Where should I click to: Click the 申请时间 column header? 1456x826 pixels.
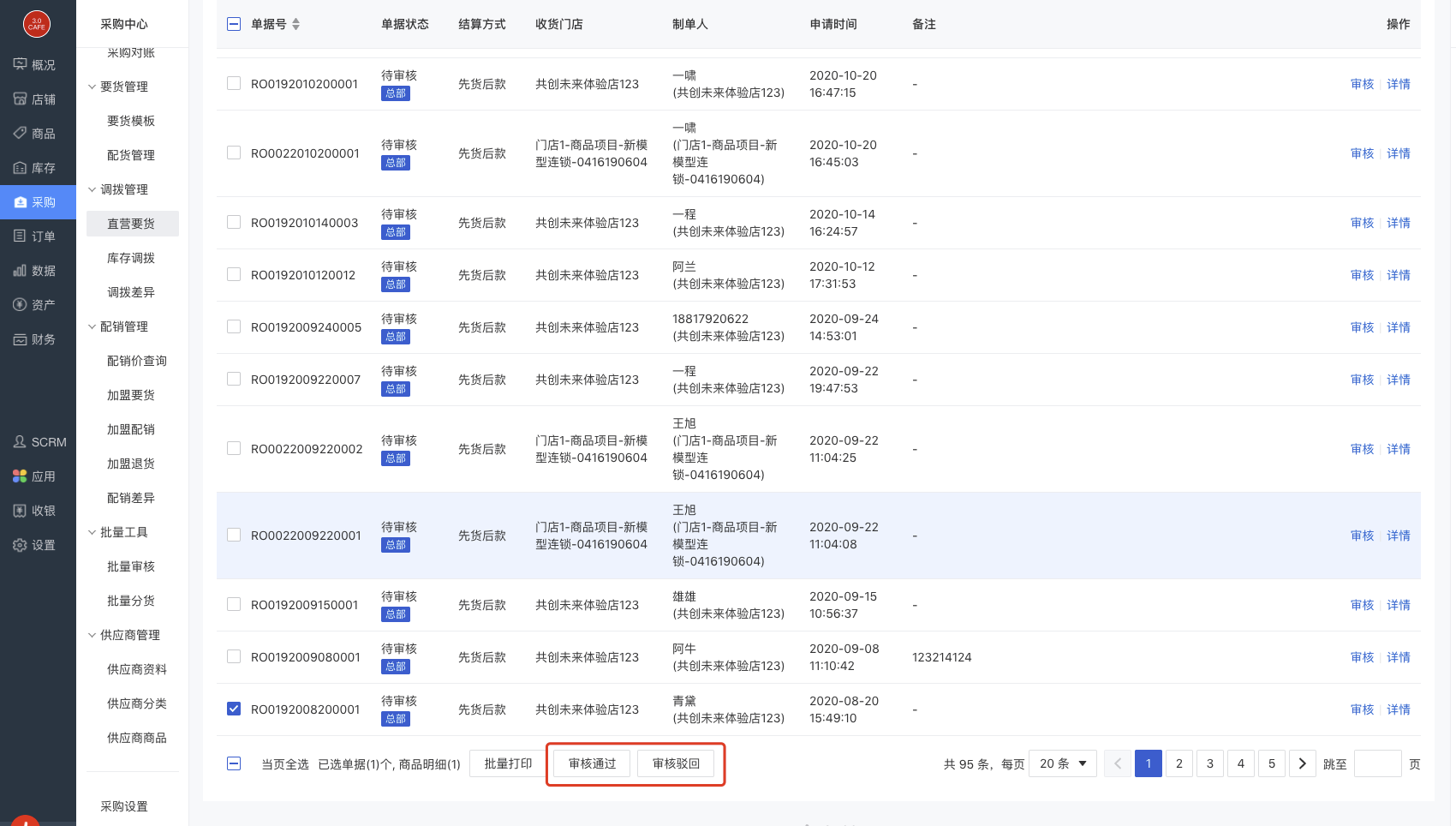point(833,24)
